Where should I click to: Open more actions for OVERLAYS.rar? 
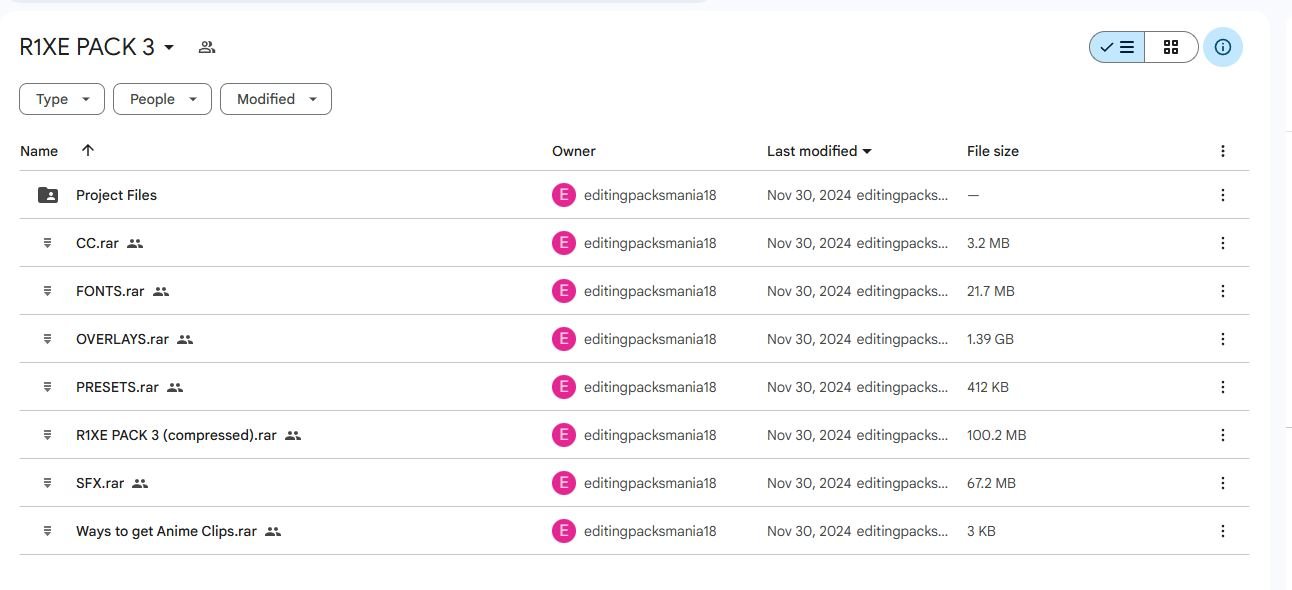pyautogui.click(x=1222, y=339)
